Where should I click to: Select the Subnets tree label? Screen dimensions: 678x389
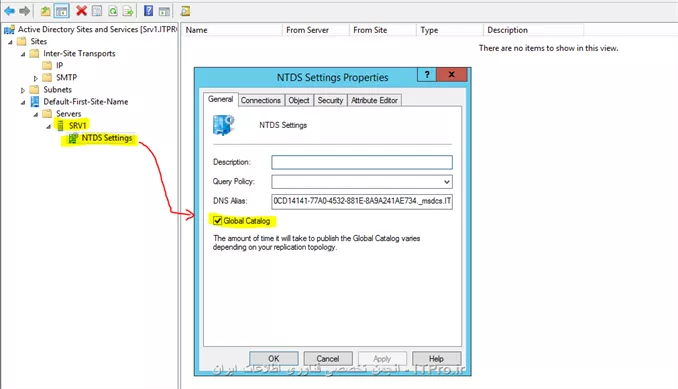pos(58,89)
